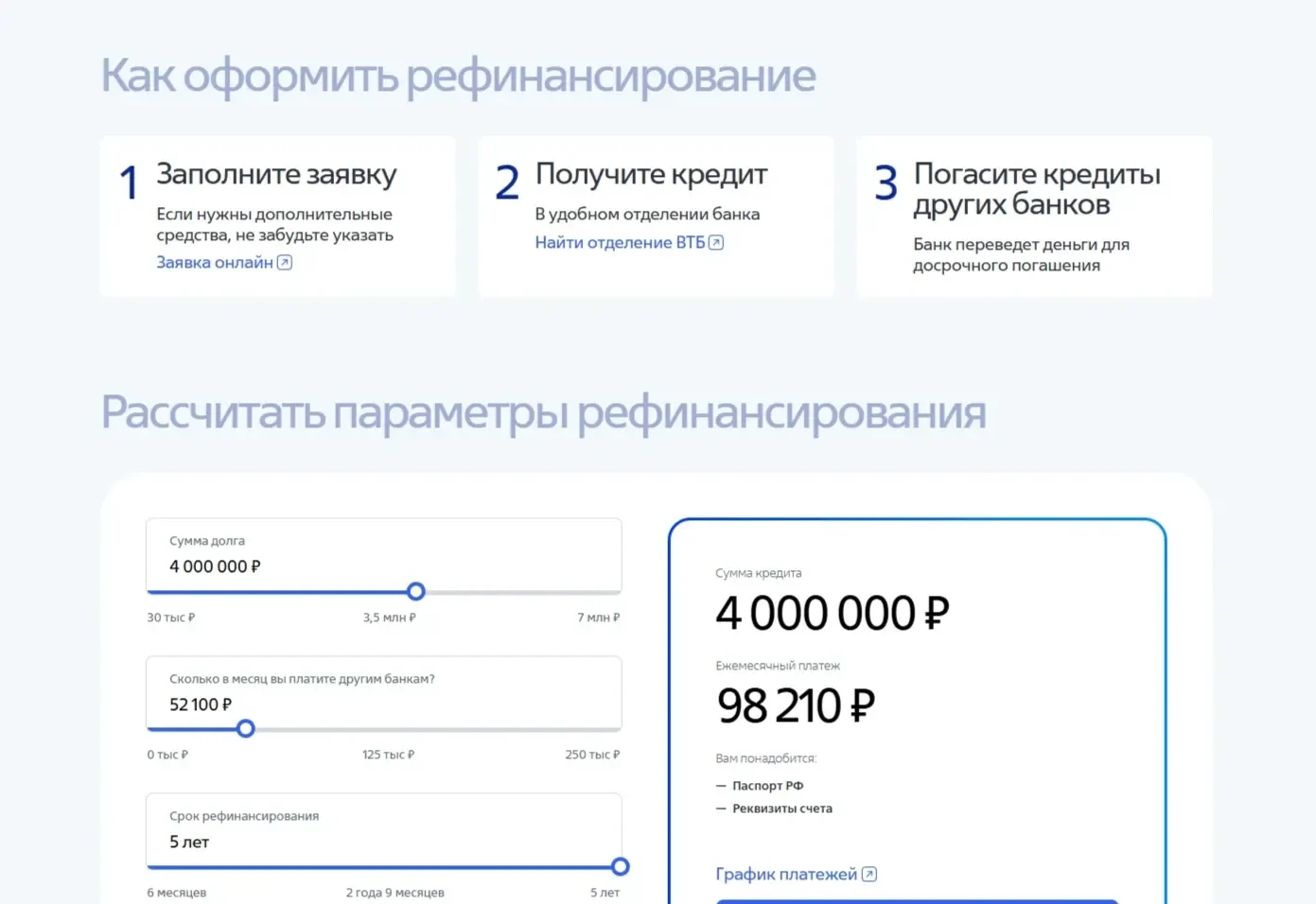
Task: Click into the 'Сумма долга' field showing 4 000 000 ₽
Action: [x=384, y=555]
